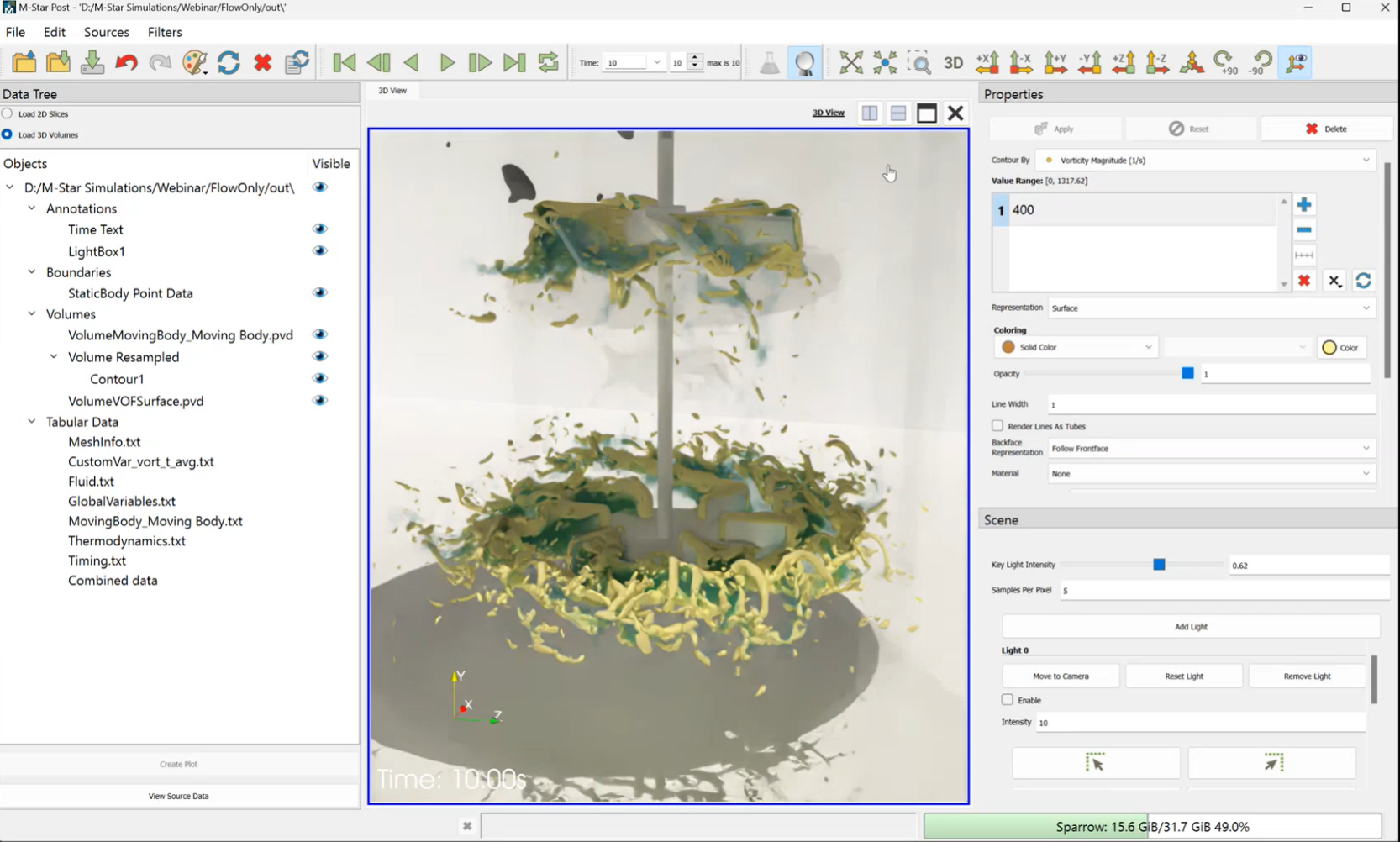Viewport: 1400px width, 842px height.
Task: Toggle the 3D view mode button
Action: (953, 63)
